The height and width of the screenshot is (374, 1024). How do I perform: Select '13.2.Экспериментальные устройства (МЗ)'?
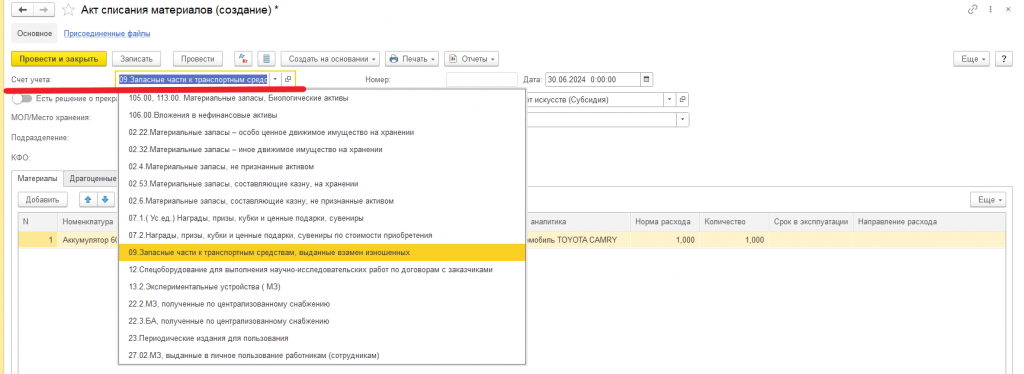coord(322,287)
